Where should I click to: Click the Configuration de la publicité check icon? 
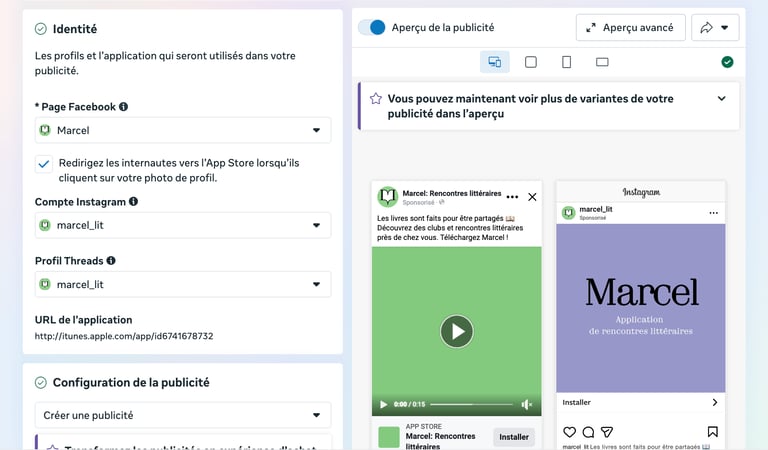click(41, 382)
